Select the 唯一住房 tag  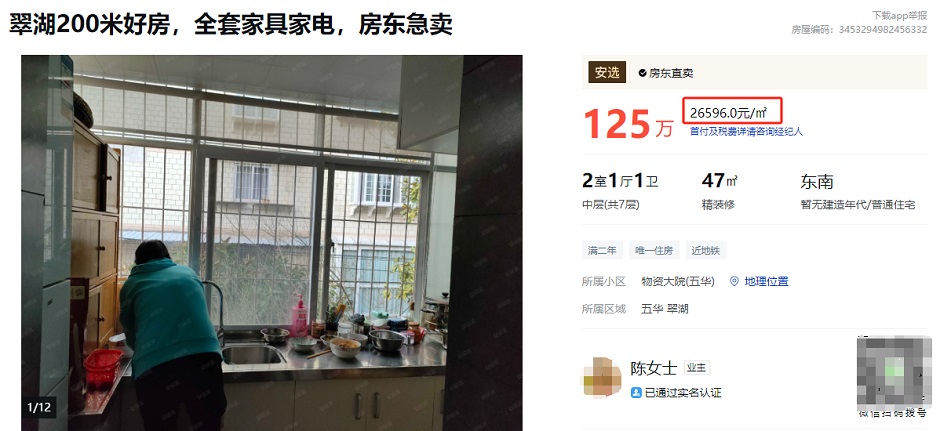click(654, 251)
